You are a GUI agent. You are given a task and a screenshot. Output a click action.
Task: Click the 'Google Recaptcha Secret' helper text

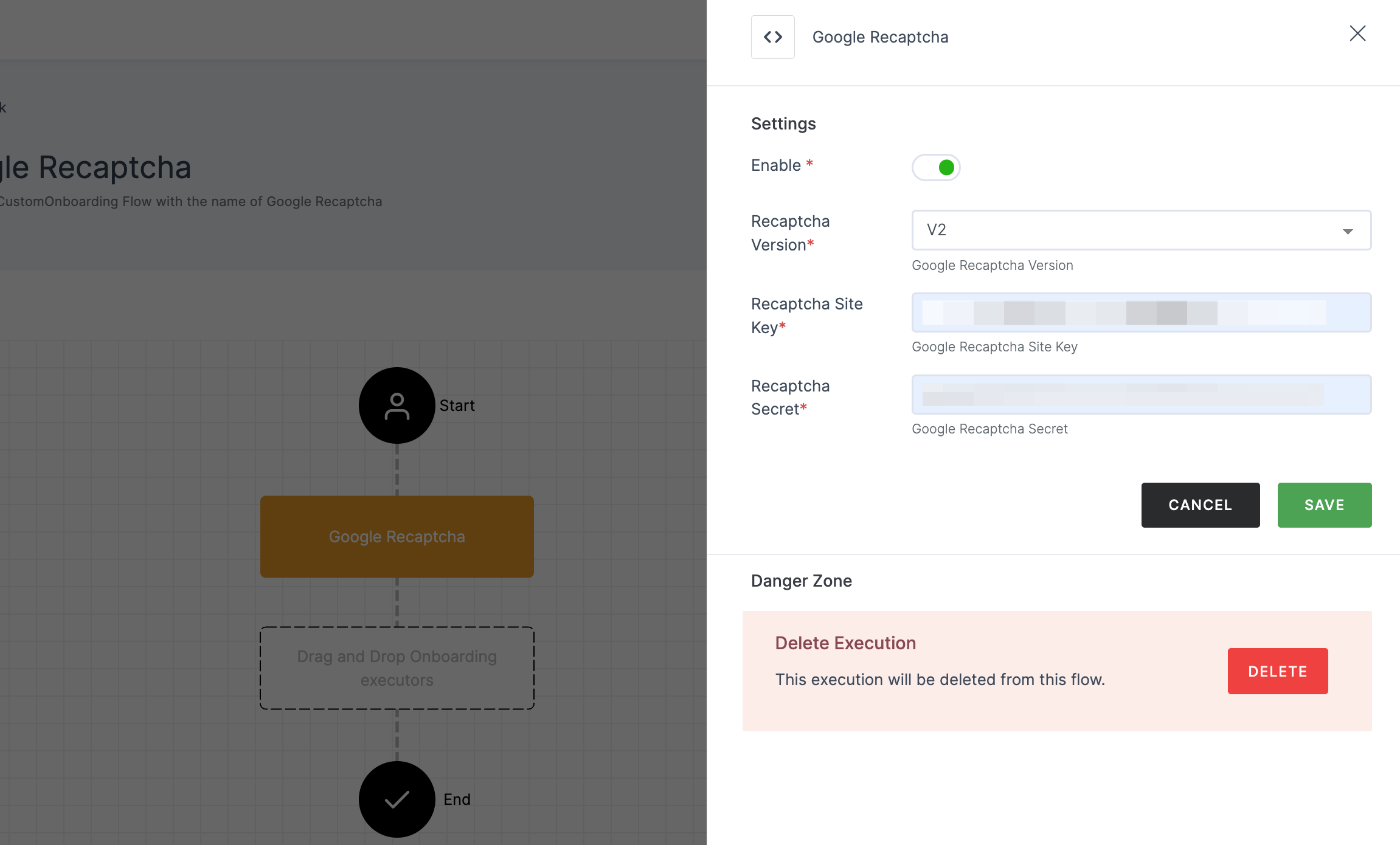point(989,429)
